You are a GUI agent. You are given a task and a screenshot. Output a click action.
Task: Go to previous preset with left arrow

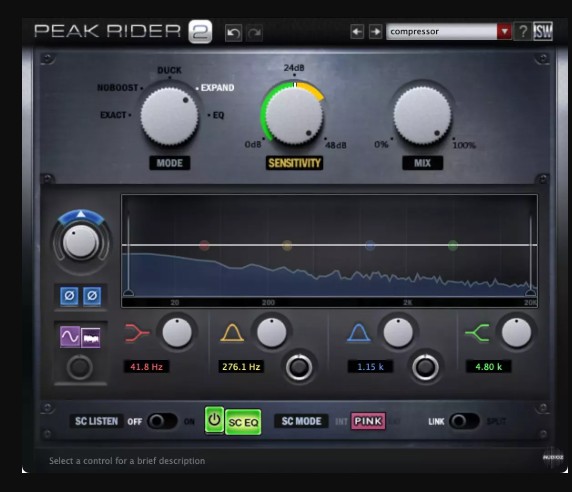tap(357, 32)
